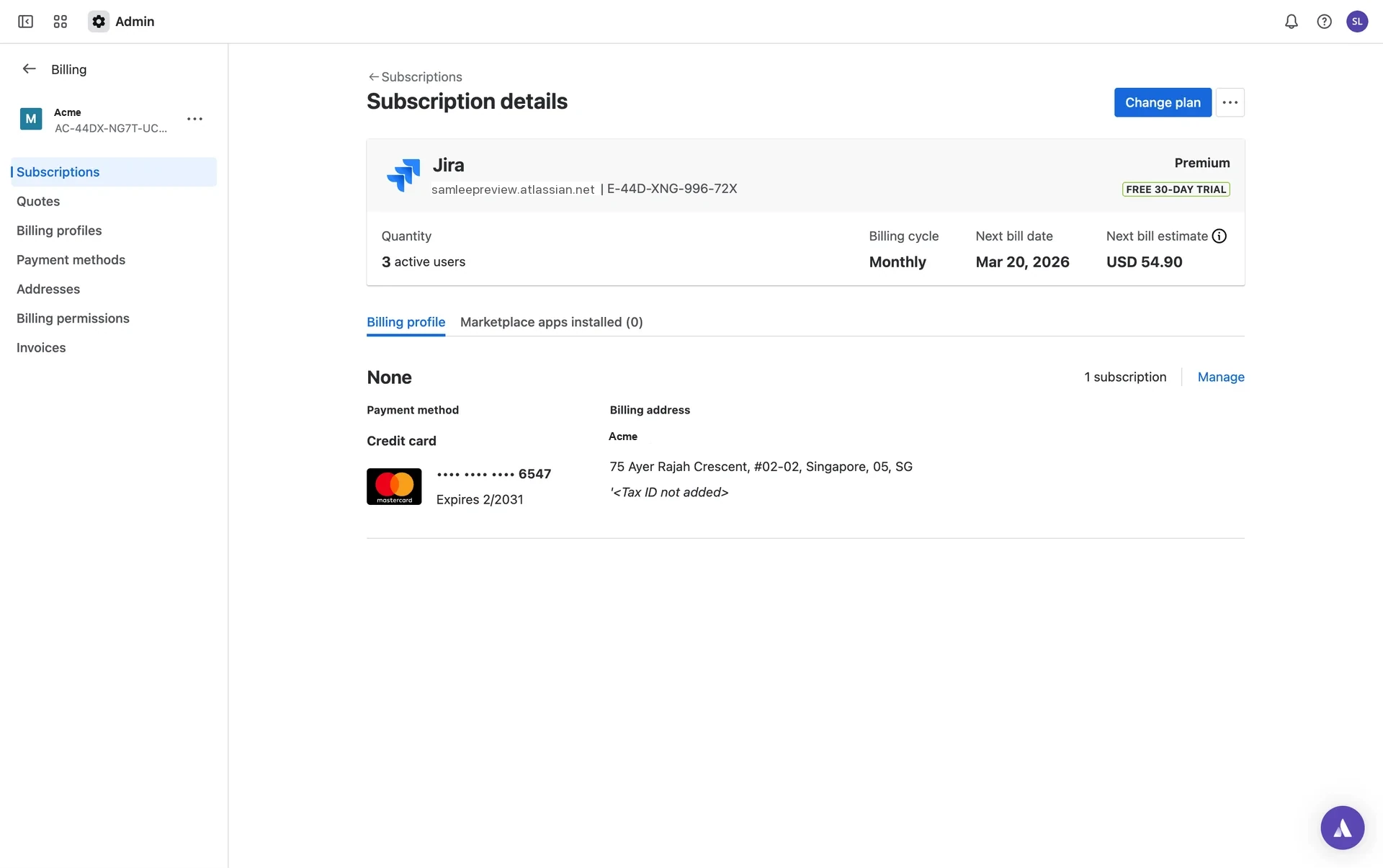Open the Atlassian assistant floating button
The image size is (1383, 868).
pyautogui.click(x=1342, y=828)
